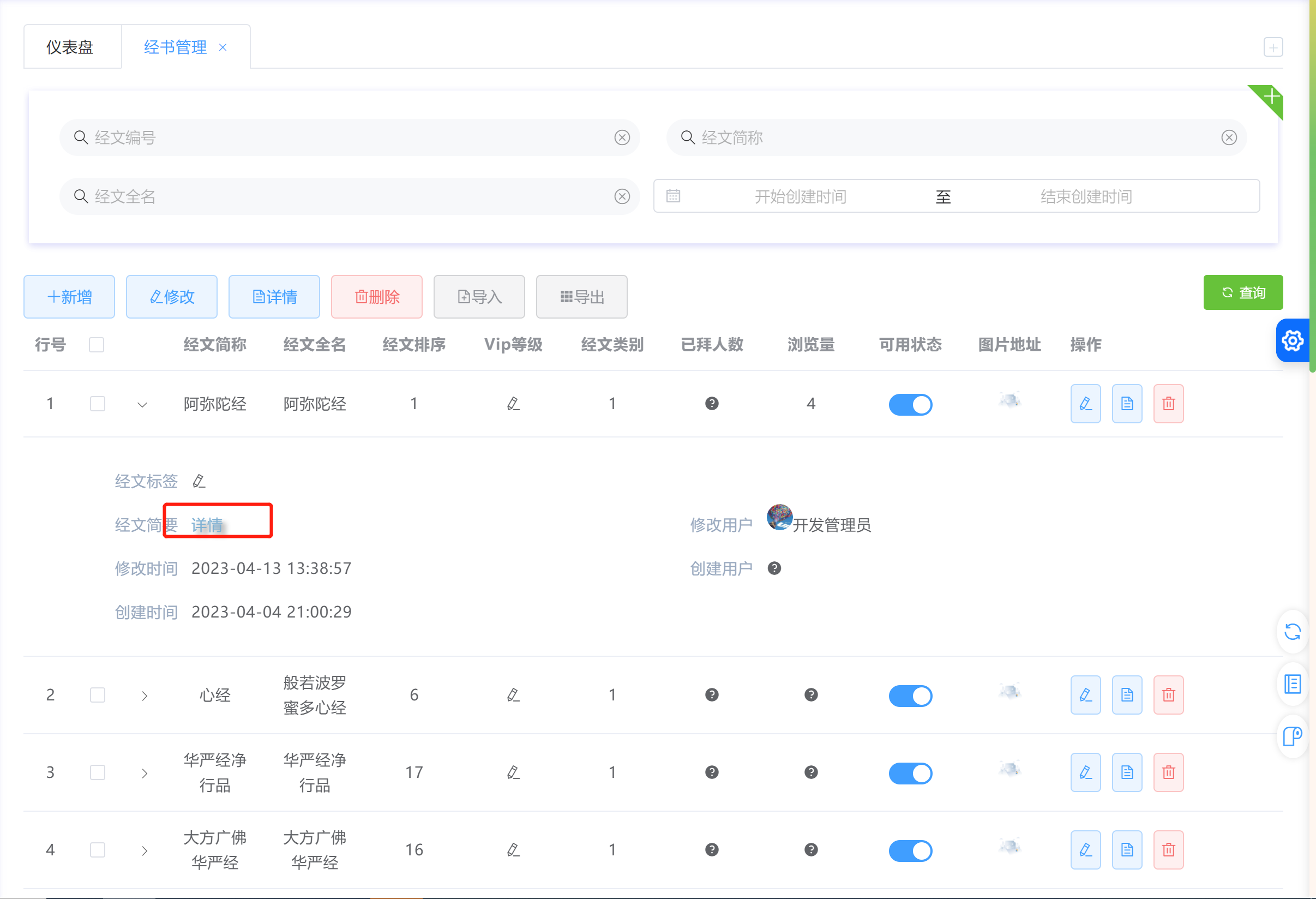Image resolution: width=1316 pixels, height=899 pixels.
Task: Open the detail document icon in row 心经
Action: point(1127,694)
